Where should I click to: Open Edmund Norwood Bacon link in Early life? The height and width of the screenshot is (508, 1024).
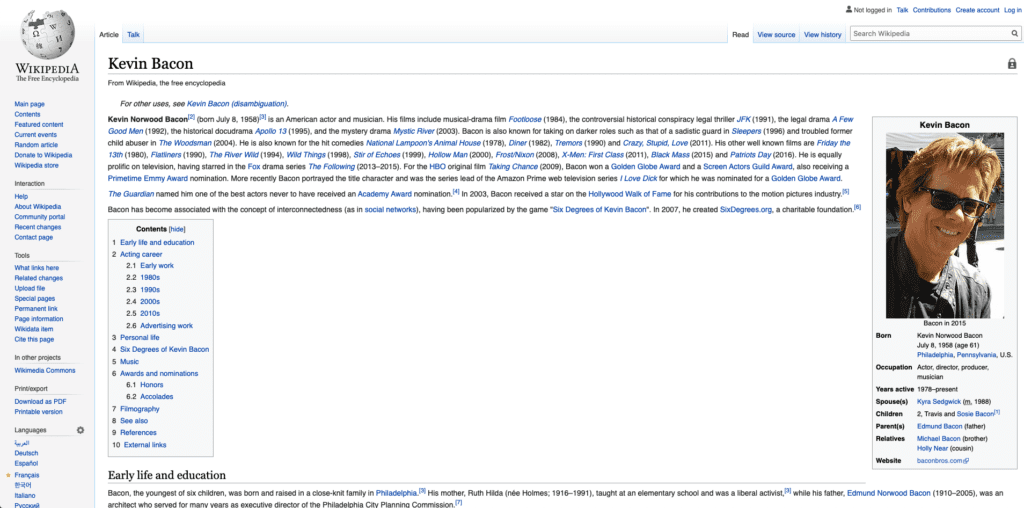(x=888, y=493)
